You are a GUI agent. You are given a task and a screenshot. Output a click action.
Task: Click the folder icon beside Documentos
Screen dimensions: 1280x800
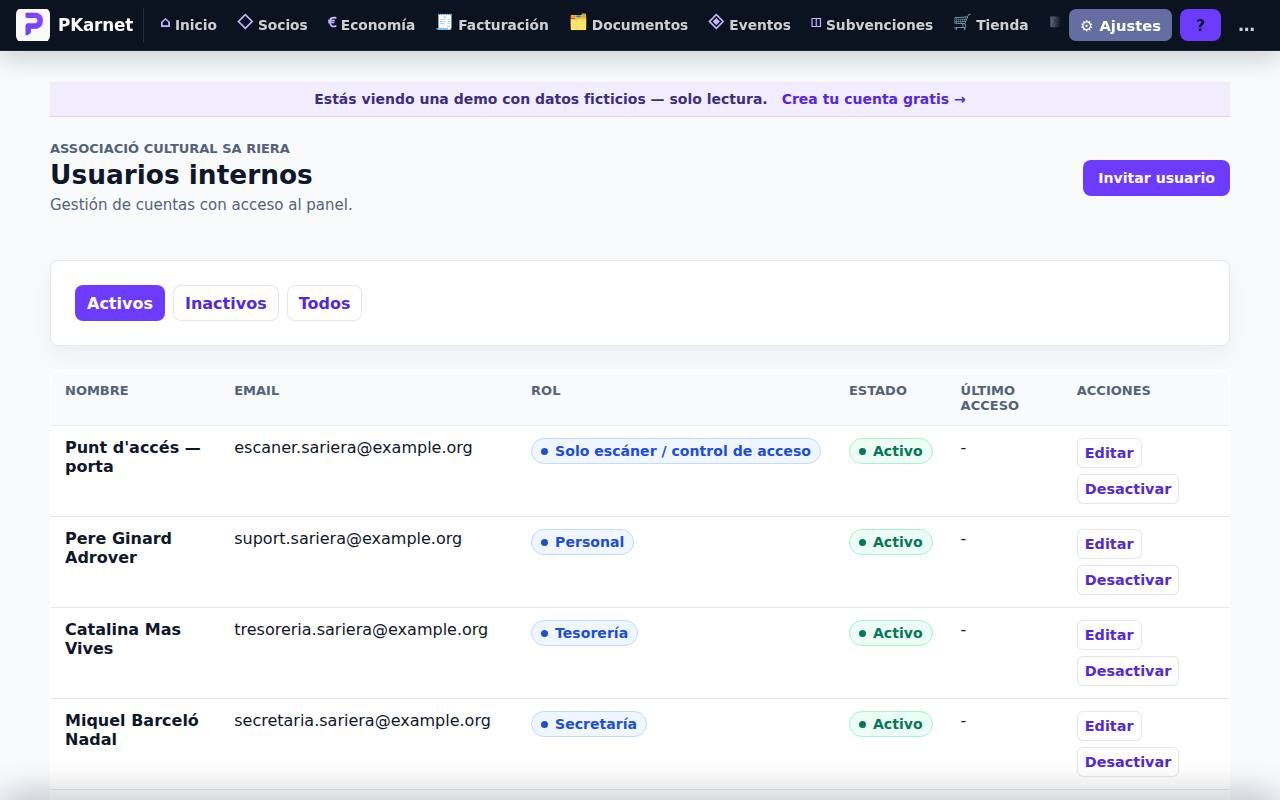(578, 22)
